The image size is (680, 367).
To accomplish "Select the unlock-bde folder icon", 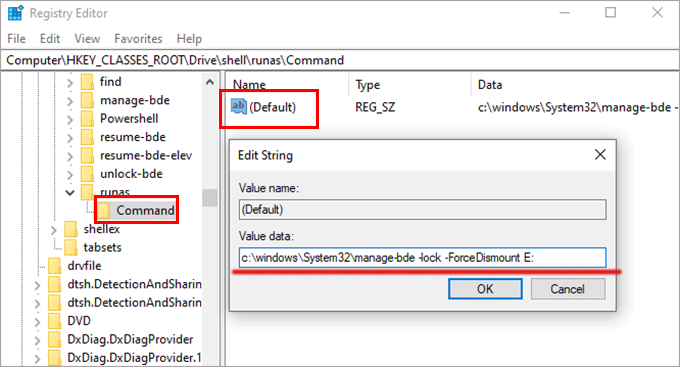I will point(87,174).
